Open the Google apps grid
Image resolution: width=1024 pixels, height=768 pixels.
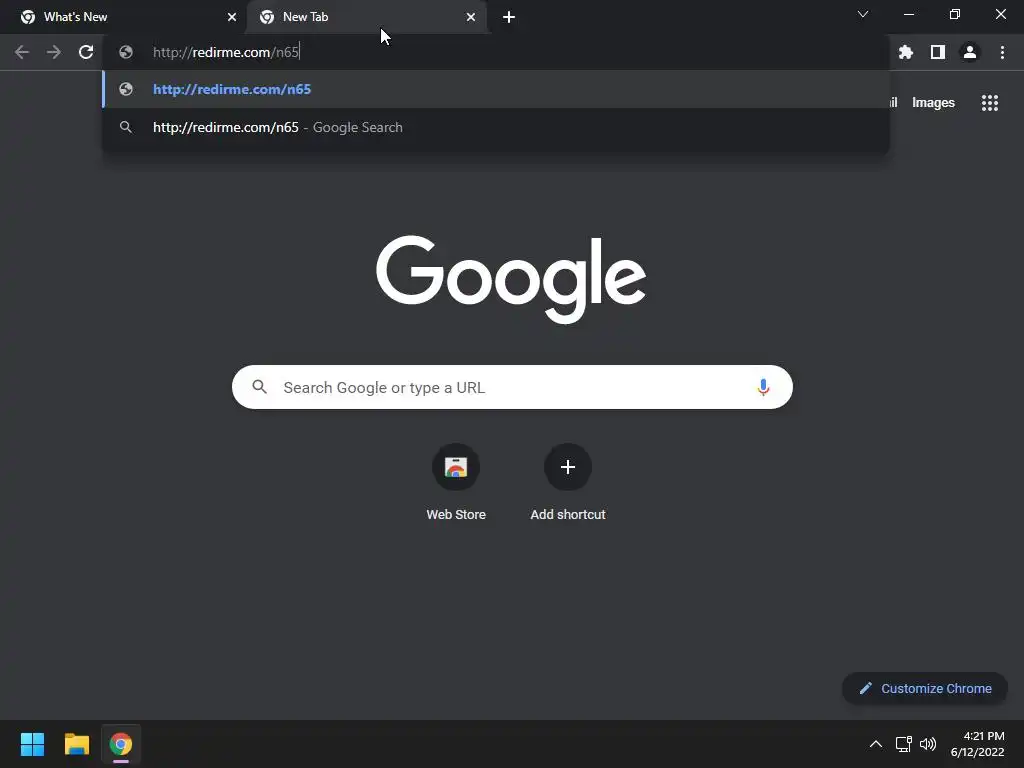990,103
